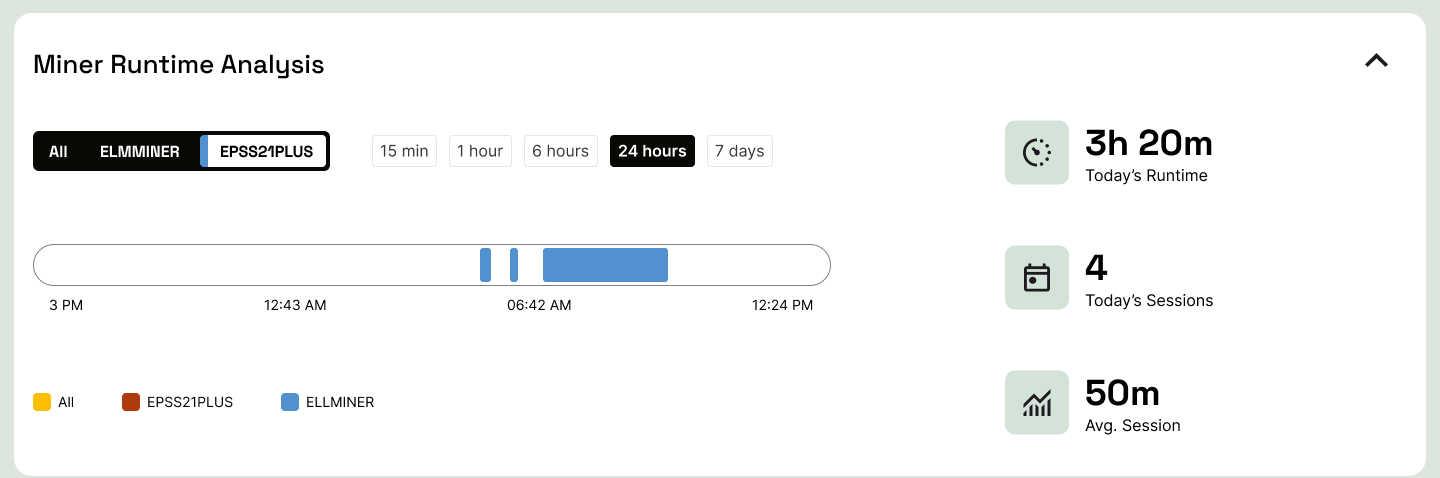
Task: Select the All miners filter
Action: pos(58,152)
